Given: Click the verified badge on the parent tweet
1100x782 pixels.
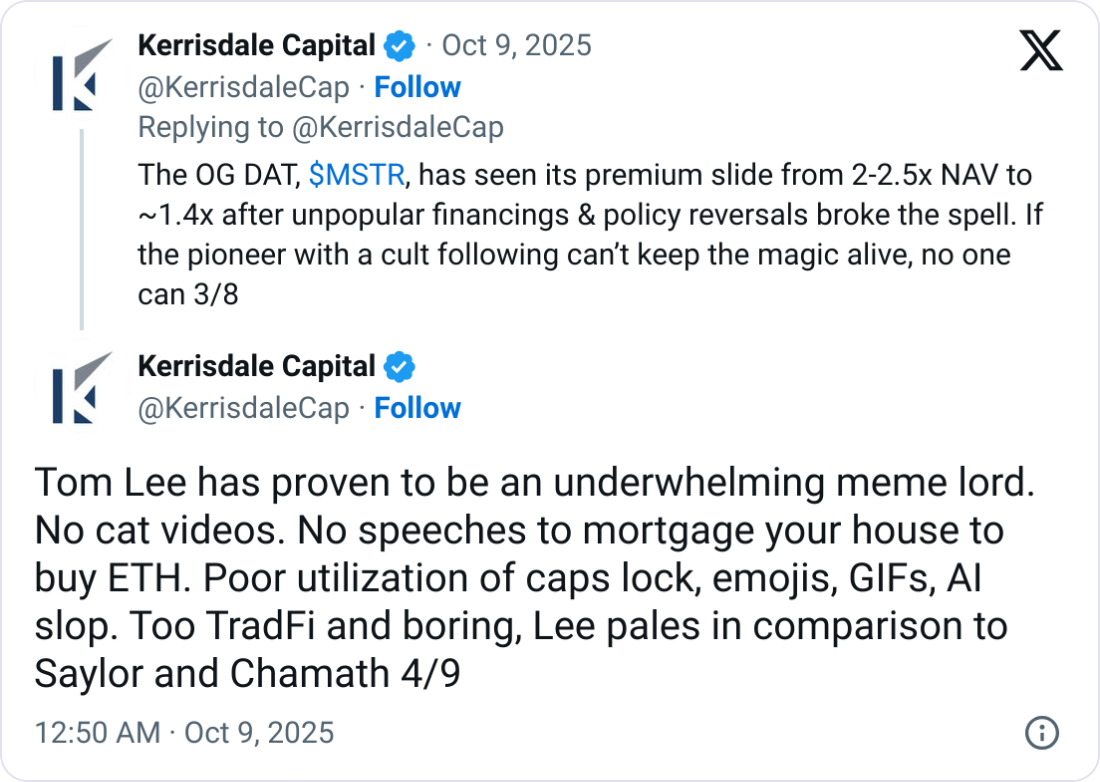Looking at the screenshot, I should pos(400,46).
